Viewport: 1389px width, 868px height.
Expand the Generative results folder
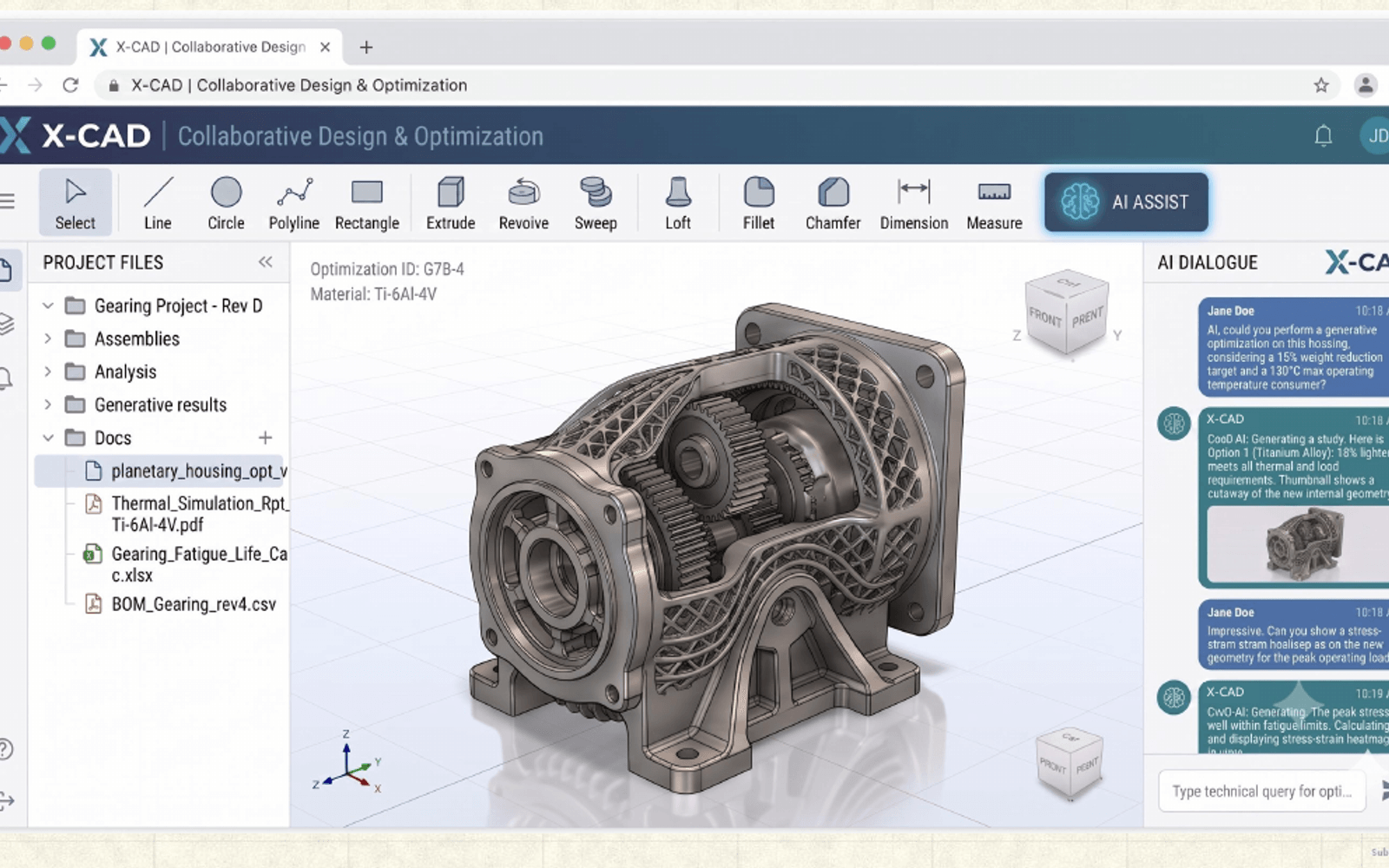48,404
